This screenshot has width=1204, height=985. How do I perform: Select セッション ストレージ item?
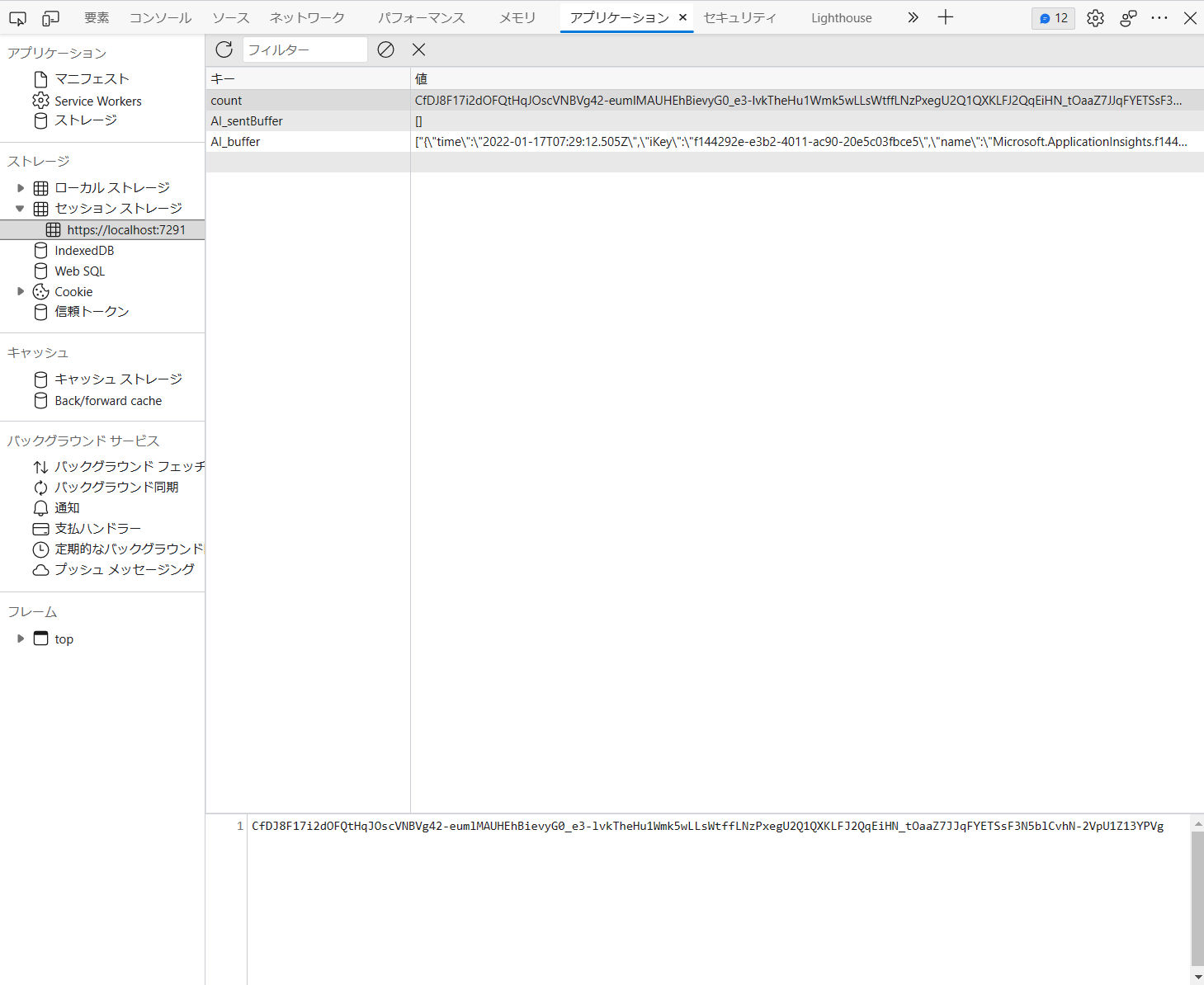click(119, 209)
